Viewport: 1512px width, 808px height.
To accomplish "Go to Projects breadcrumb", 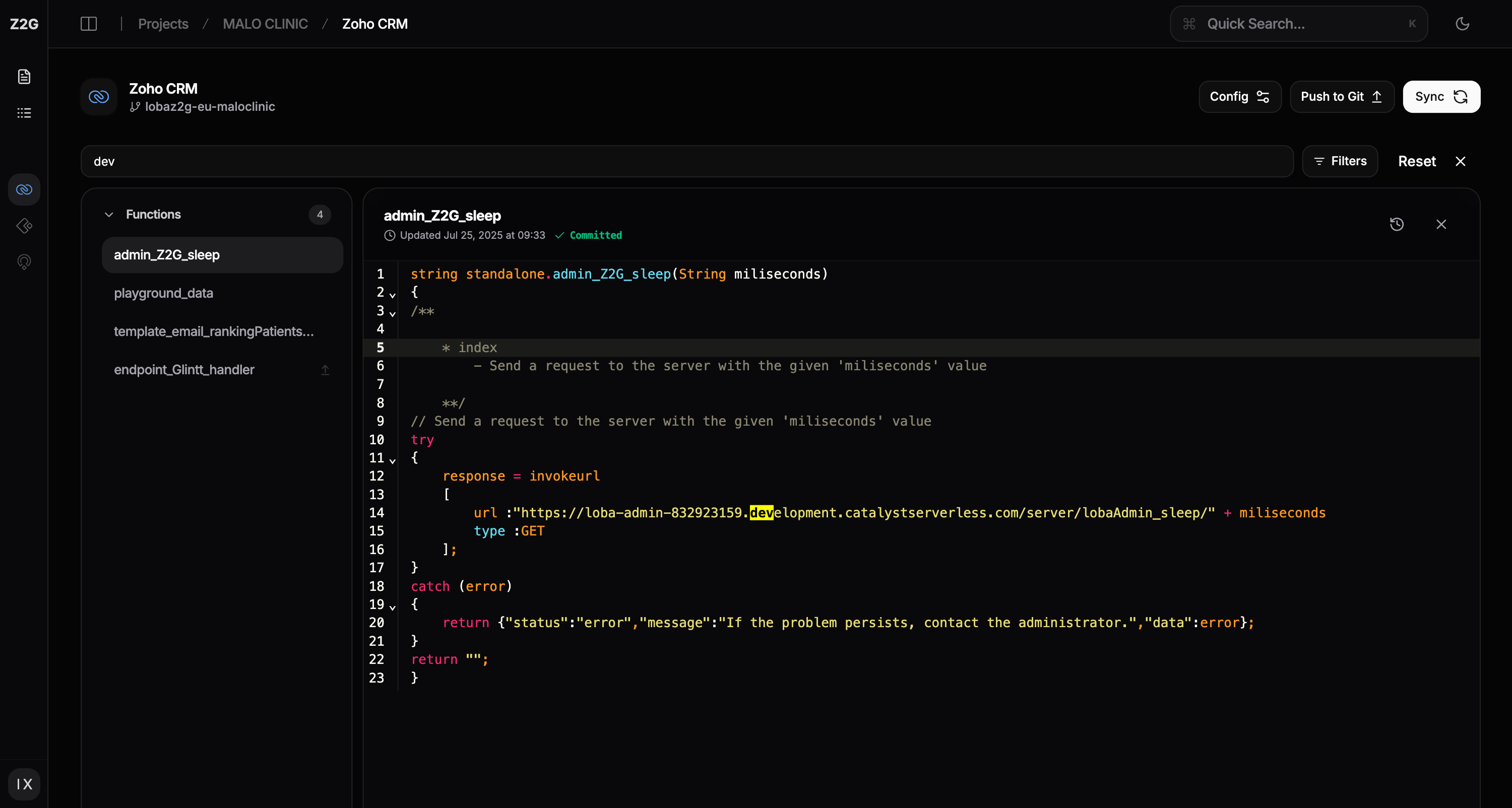I will [x=163, y=24].
